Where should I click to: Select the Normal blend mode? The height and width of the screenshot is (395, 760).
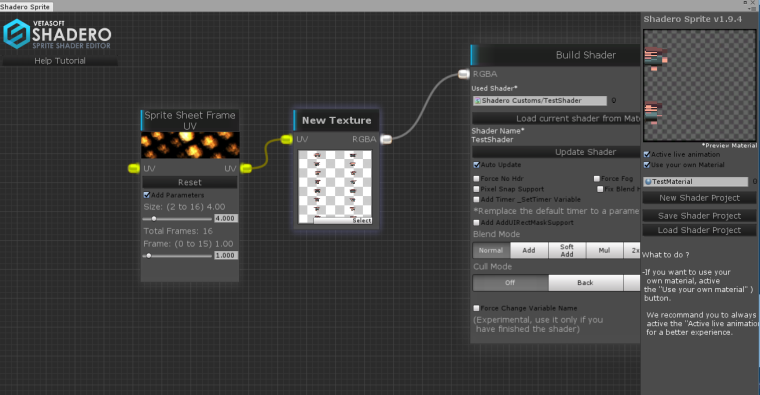(491, 250)
